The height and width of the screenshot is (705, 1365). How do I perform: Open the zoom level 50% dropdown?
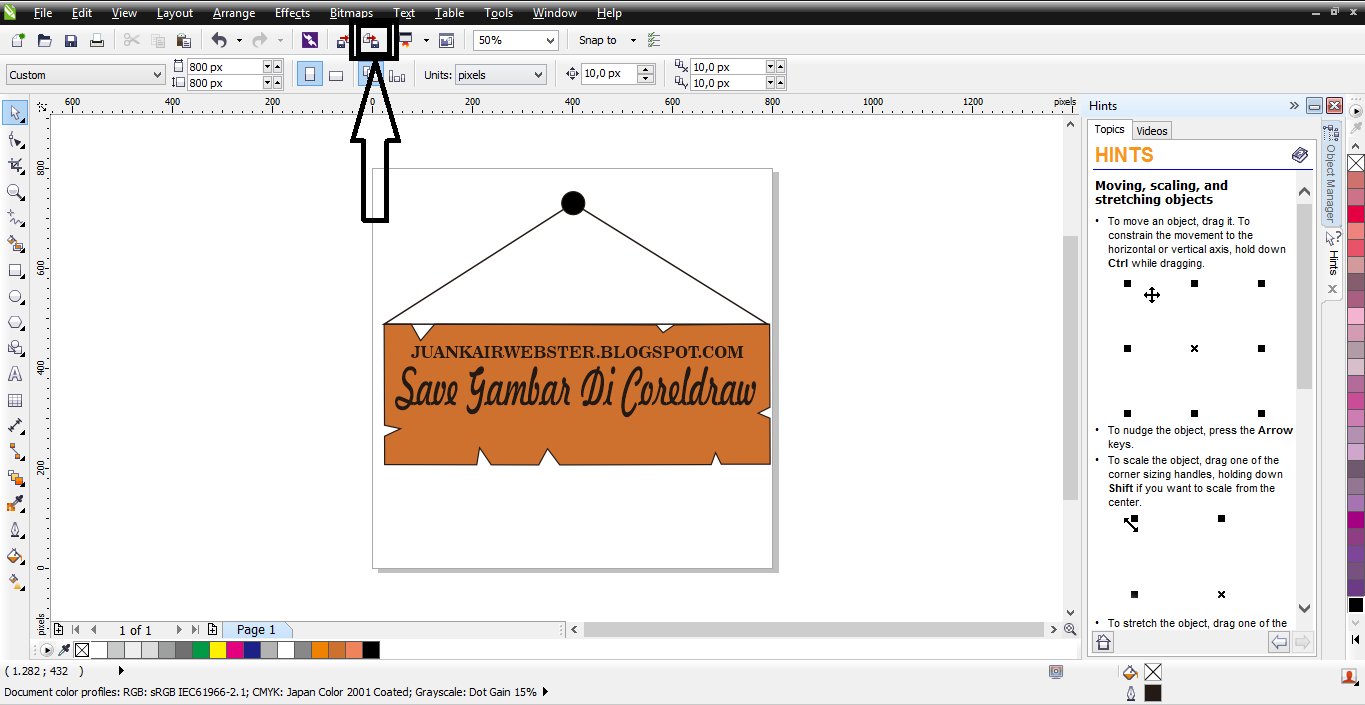[550, 41]
